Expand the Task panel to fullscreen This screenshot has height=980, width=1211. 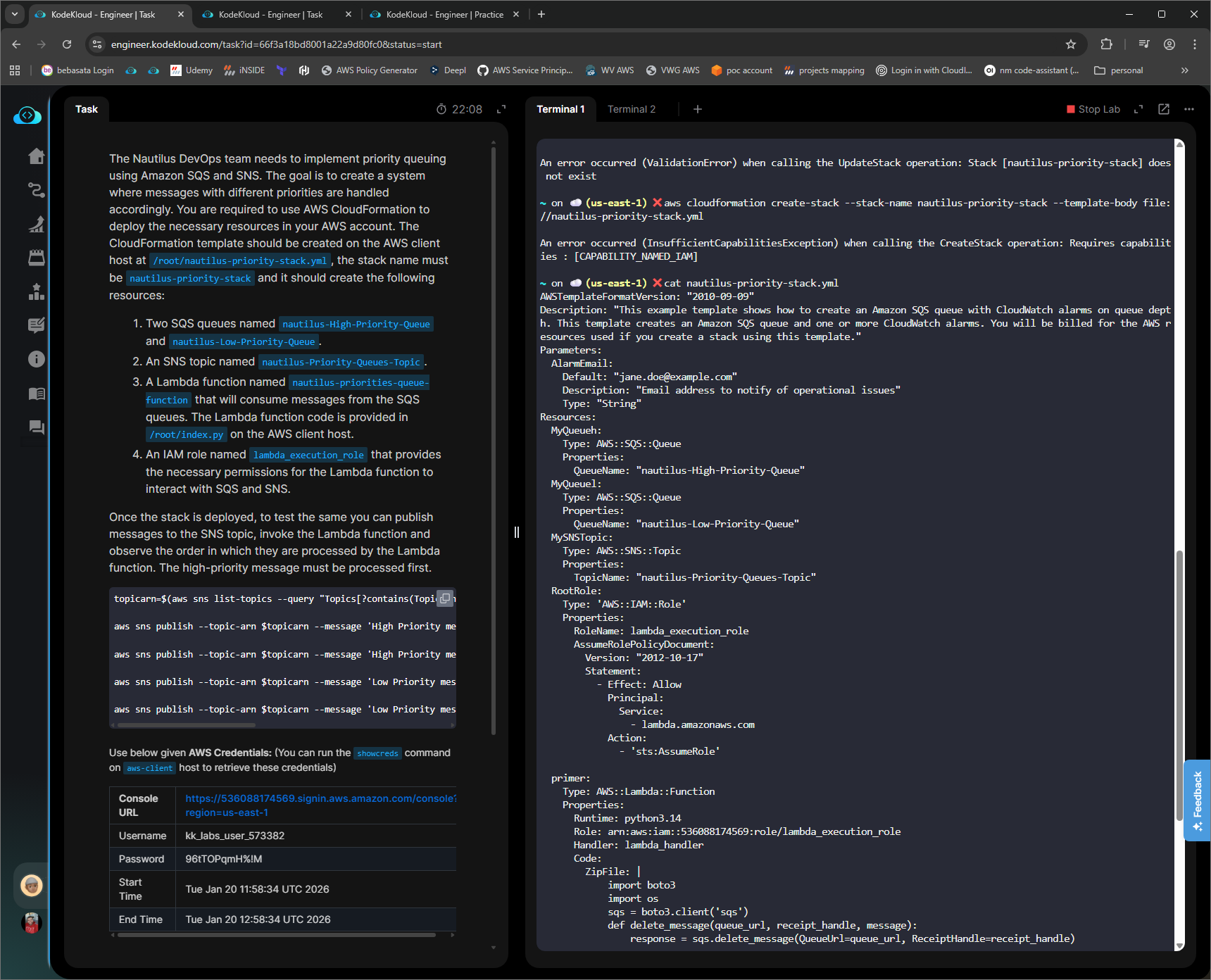click(501, 109)
